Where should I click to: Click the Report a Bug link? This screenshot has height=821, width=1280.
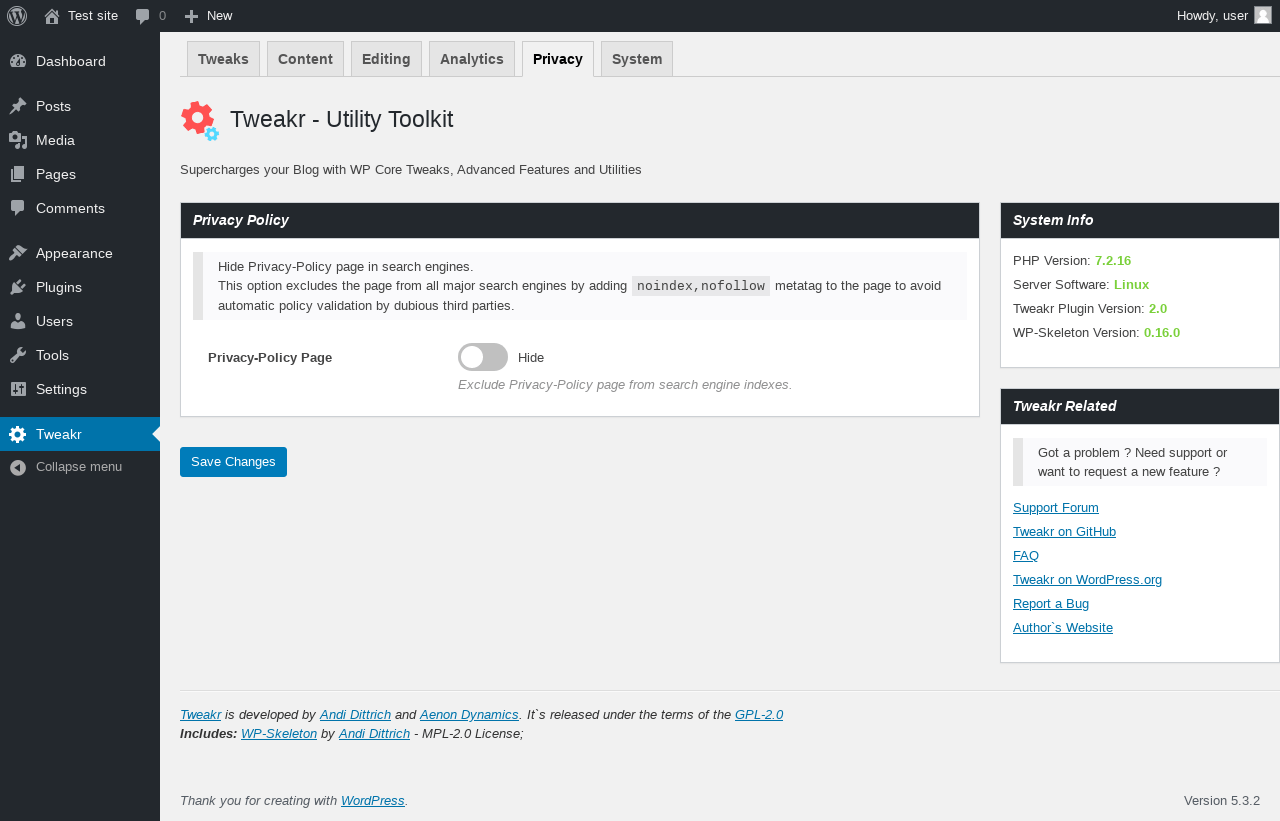coord(1051,604)
